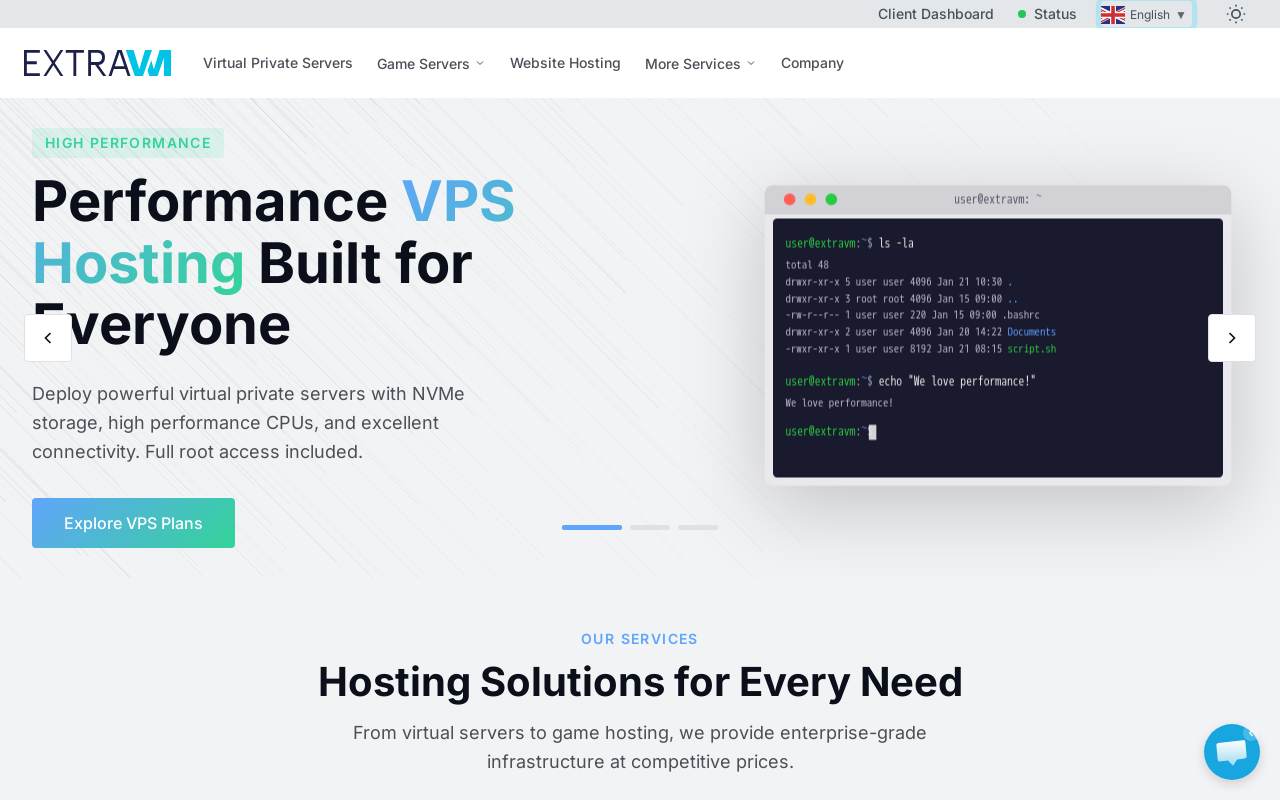Click the ExtraVM logo
The height and width of the screenshot is (800, 1280).
(97, 63)
